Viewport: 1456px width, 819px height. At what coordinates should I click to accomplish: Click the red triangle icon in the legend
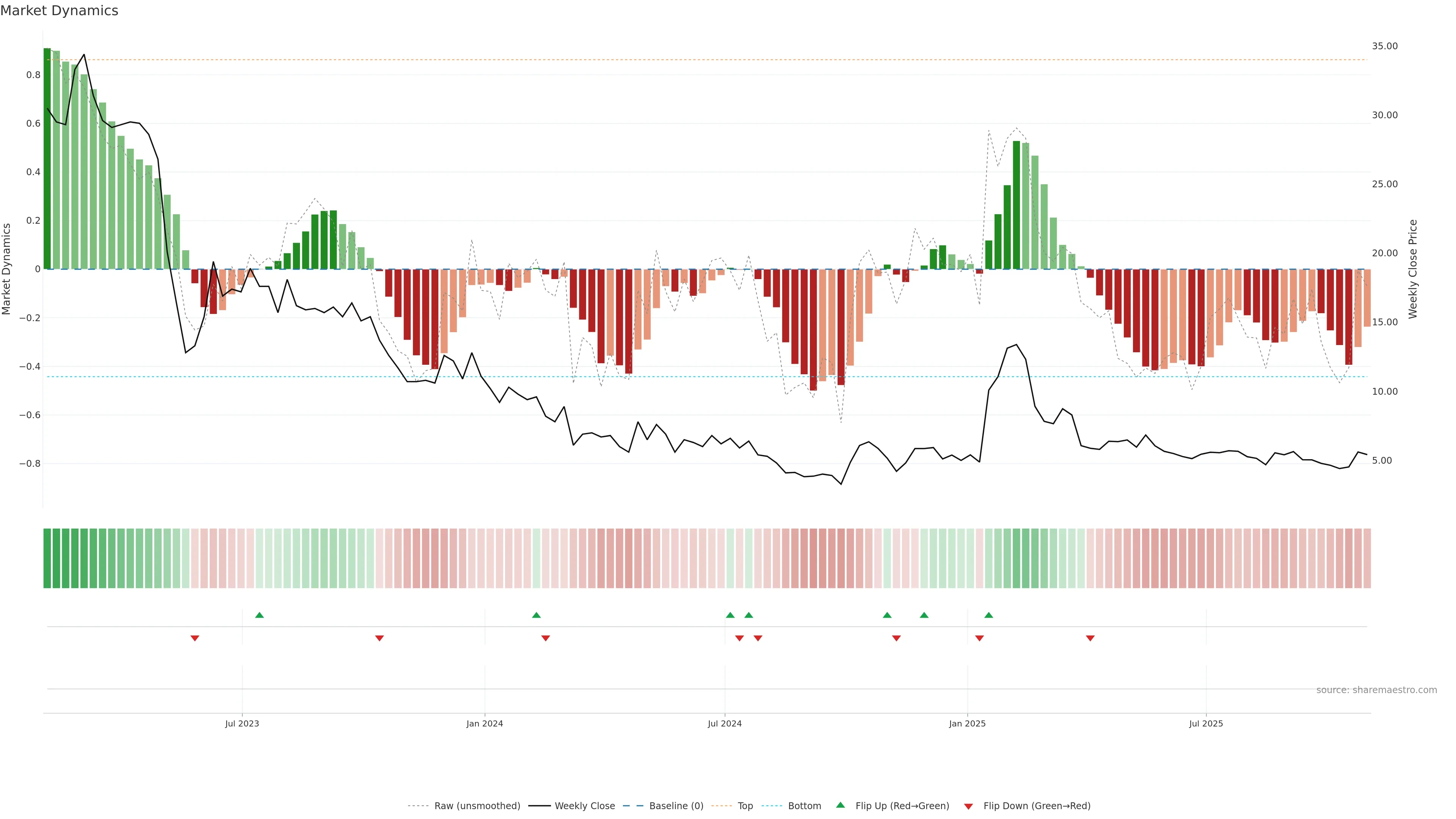tap(968, 806)
